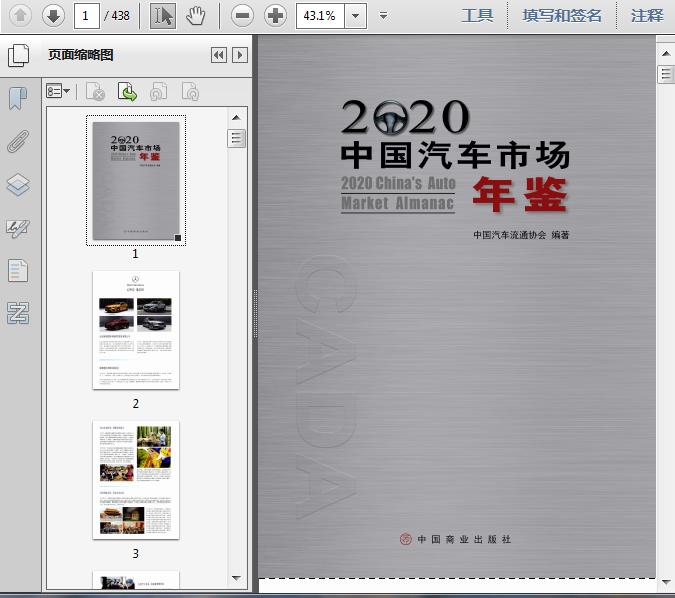Click the thumbnail pane scrollbar handle
Screen dimensions: 675x598
tap(236, 138)
